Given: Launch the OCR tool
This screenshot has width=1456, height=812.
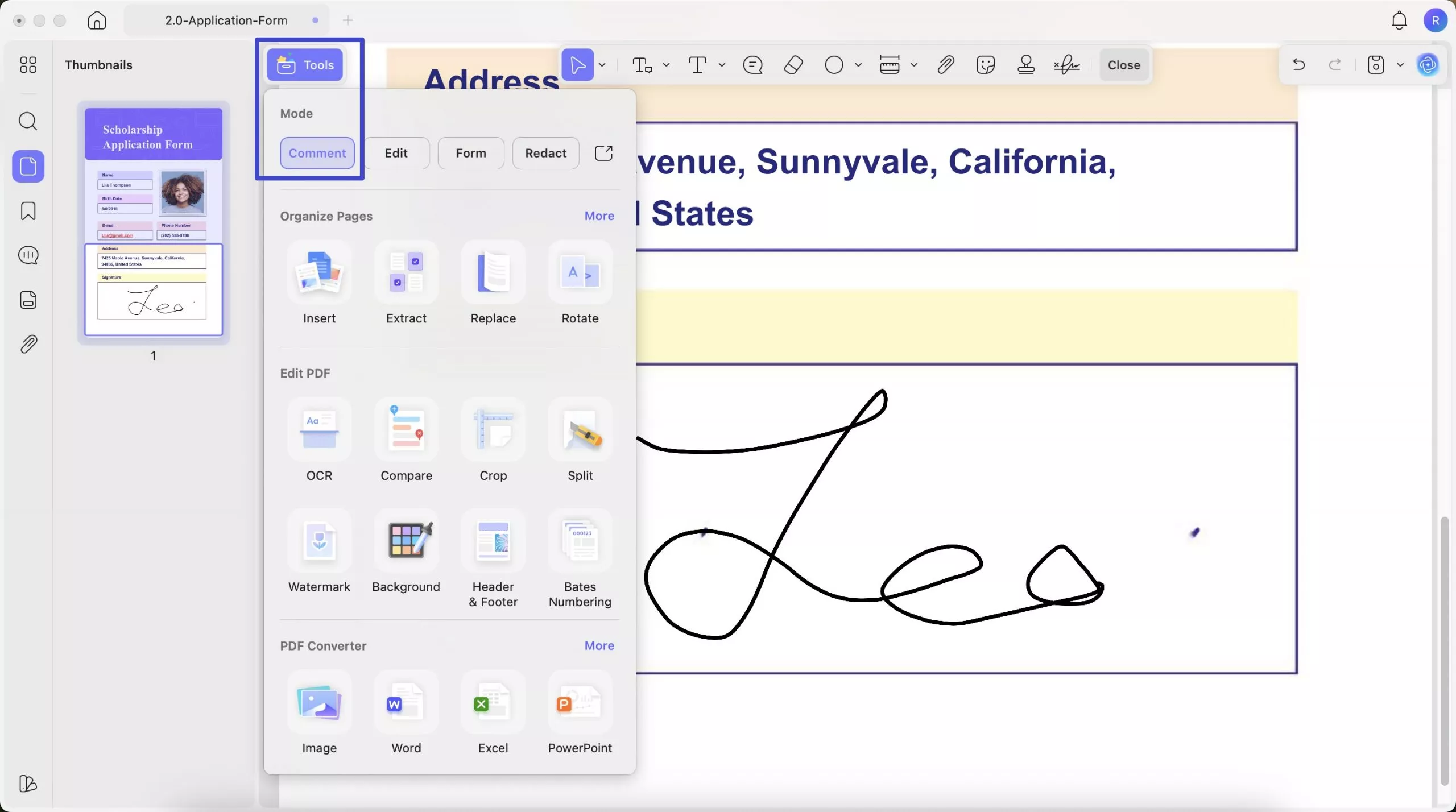Looking at the screenshot, I should point(319,441).
